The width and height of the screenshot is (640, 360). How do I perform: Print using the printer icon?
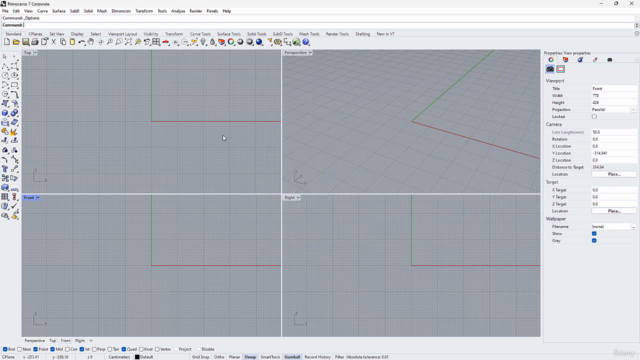(x=35, y=42)
